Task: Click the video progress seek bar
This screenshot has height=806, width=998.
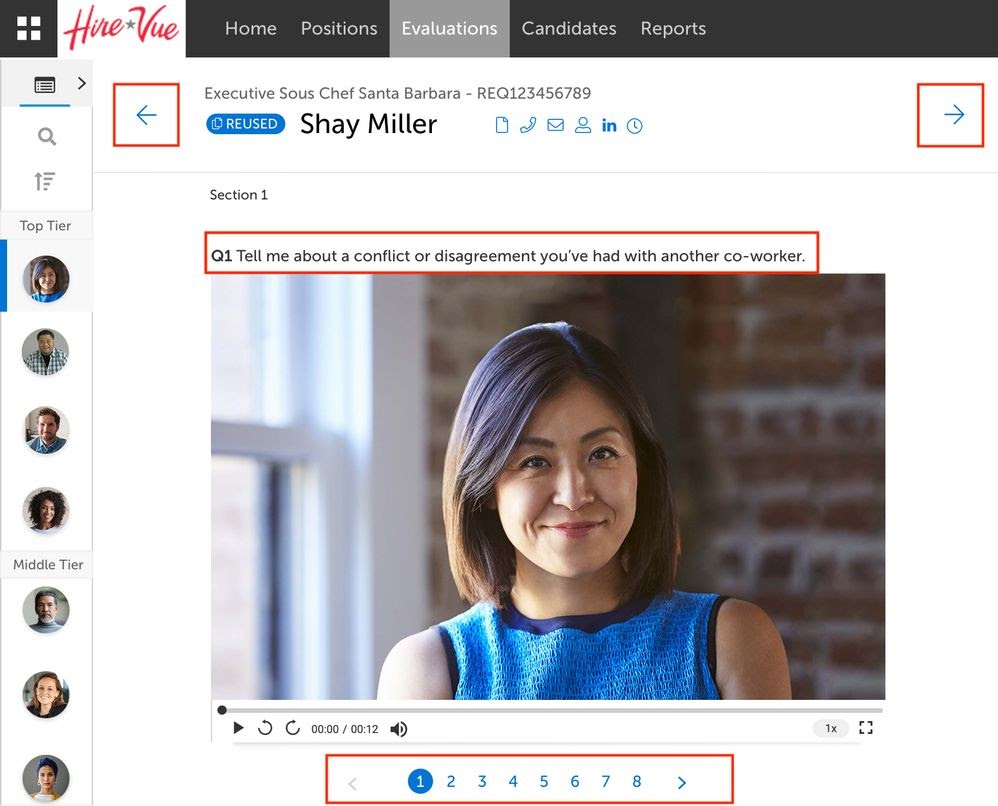Action: point(550,710)
